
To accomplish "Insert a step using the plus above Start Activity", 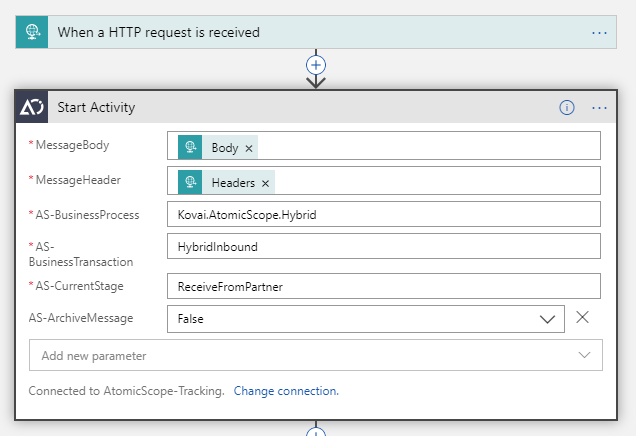I will point(316,65).
